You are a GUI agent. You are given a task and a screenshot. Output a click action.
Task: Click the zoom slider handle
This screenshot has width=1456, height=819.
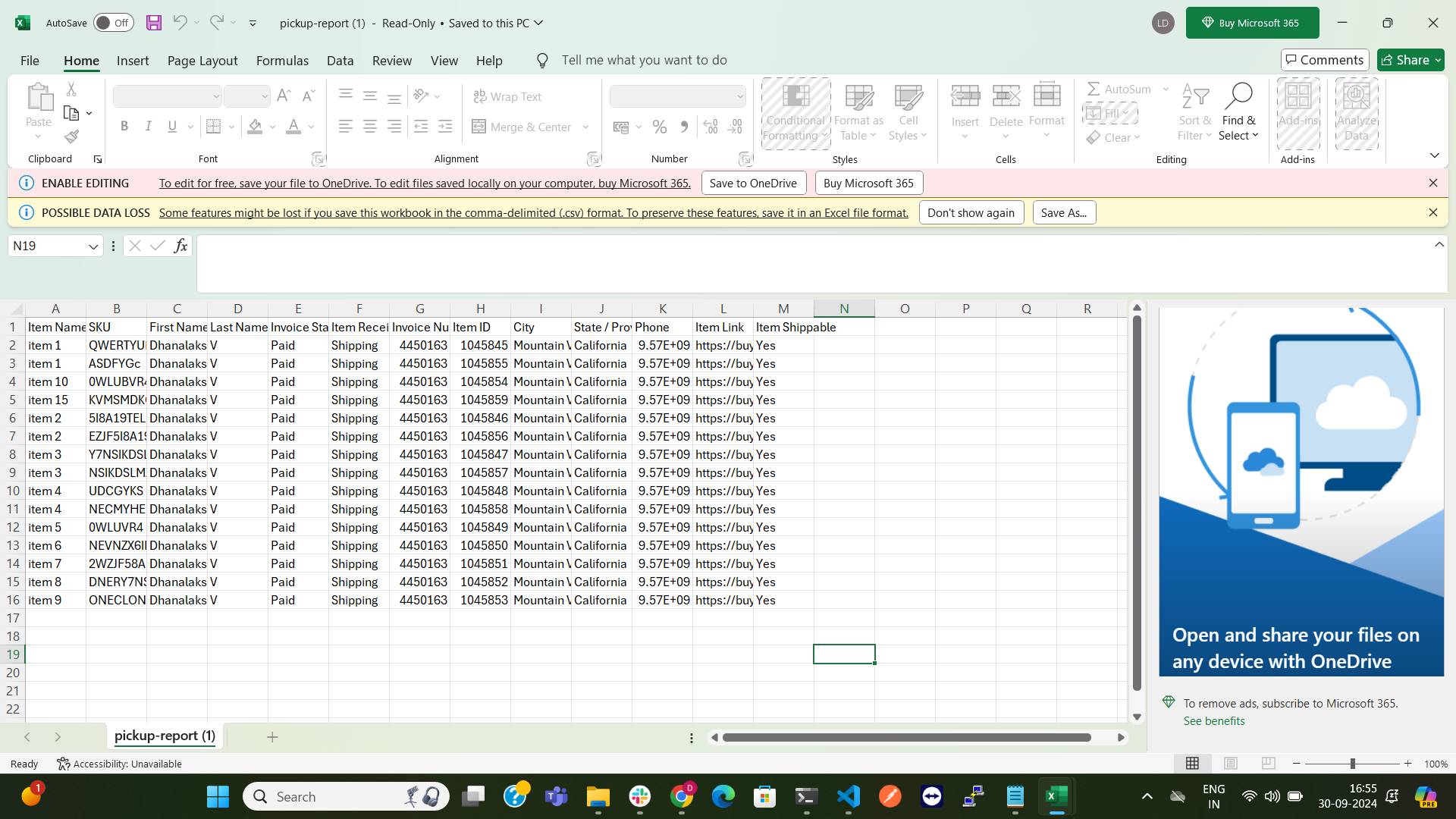coord(1352,764)
